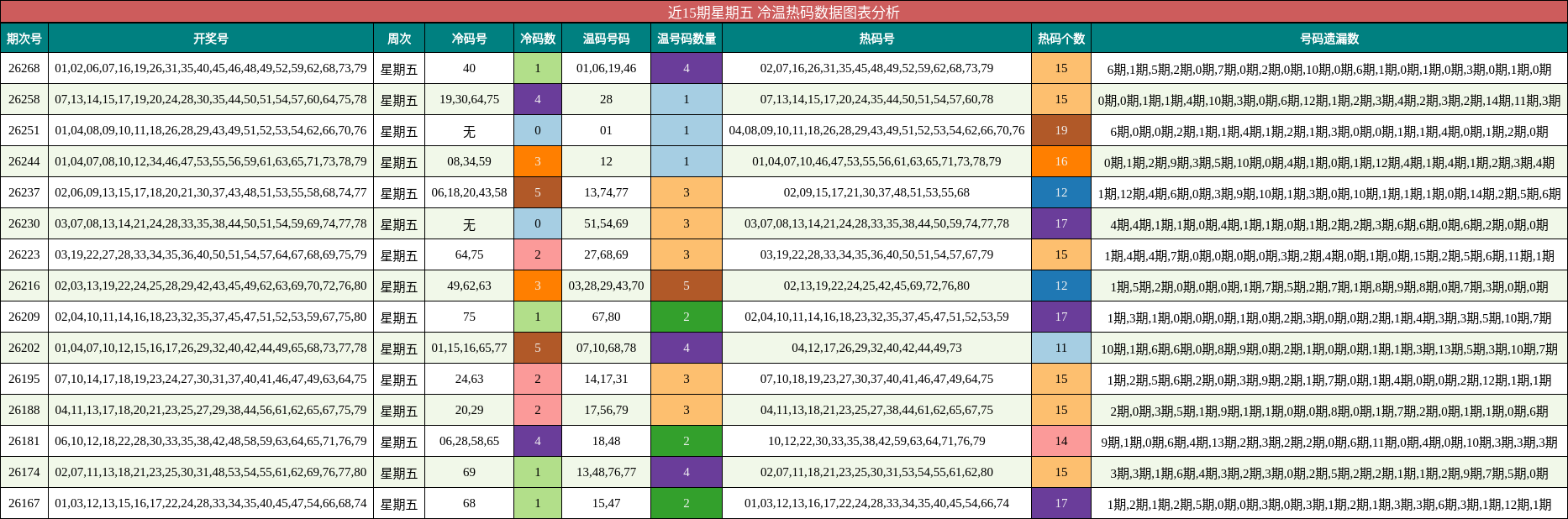Select hot count 12 in row 26237
Viewport: 1568px width, 519px height.
[x=1061, y=192]
